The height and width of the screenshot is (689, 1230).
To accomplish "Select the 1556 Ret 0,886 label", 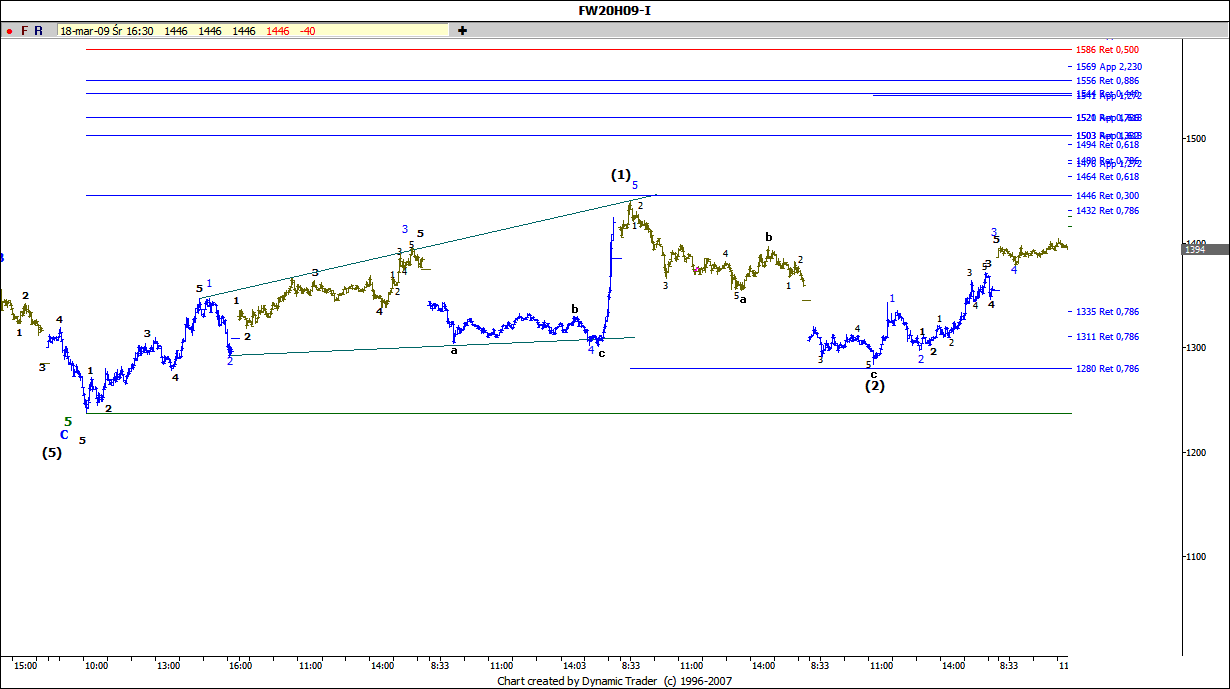I will coord(1107,80).
